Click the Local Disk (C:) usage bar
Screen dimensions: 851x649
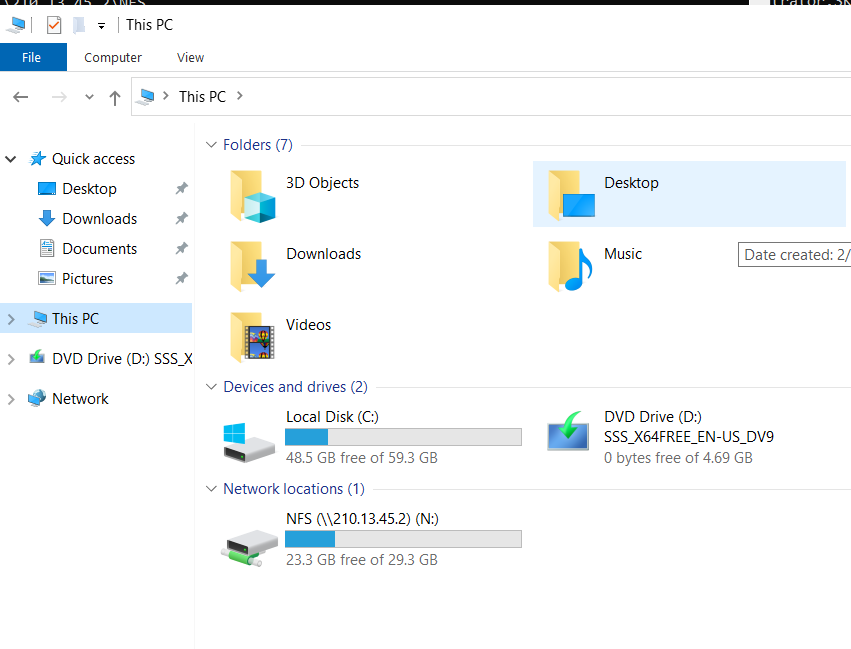tap(403, 437)
